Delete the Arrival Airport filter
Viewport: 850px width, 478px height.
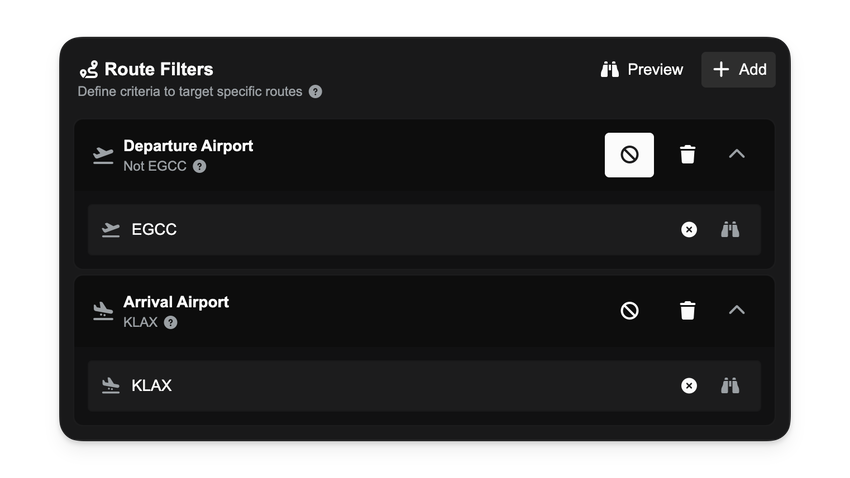[687, 311]
